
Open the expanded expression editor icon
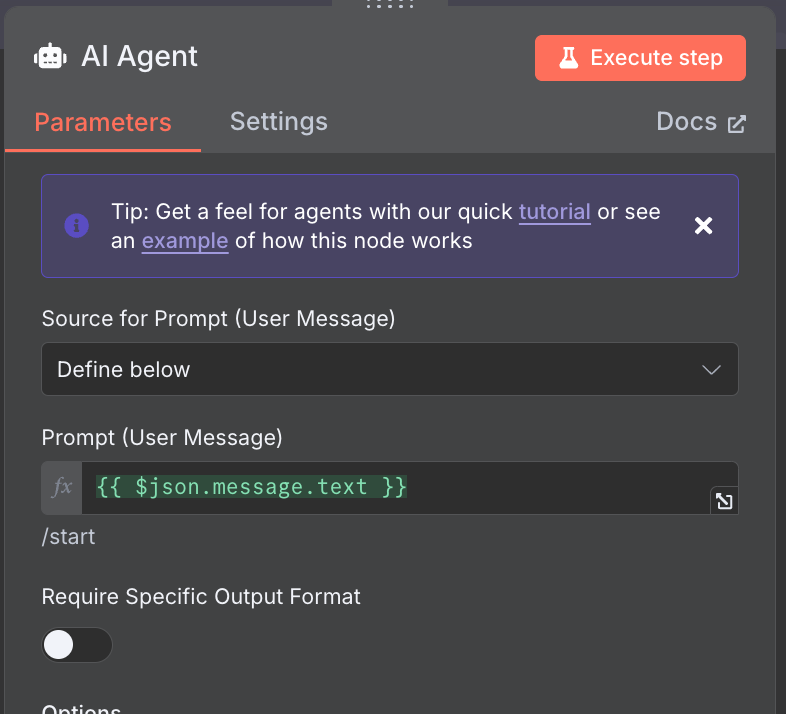click(x=723, y=501)
